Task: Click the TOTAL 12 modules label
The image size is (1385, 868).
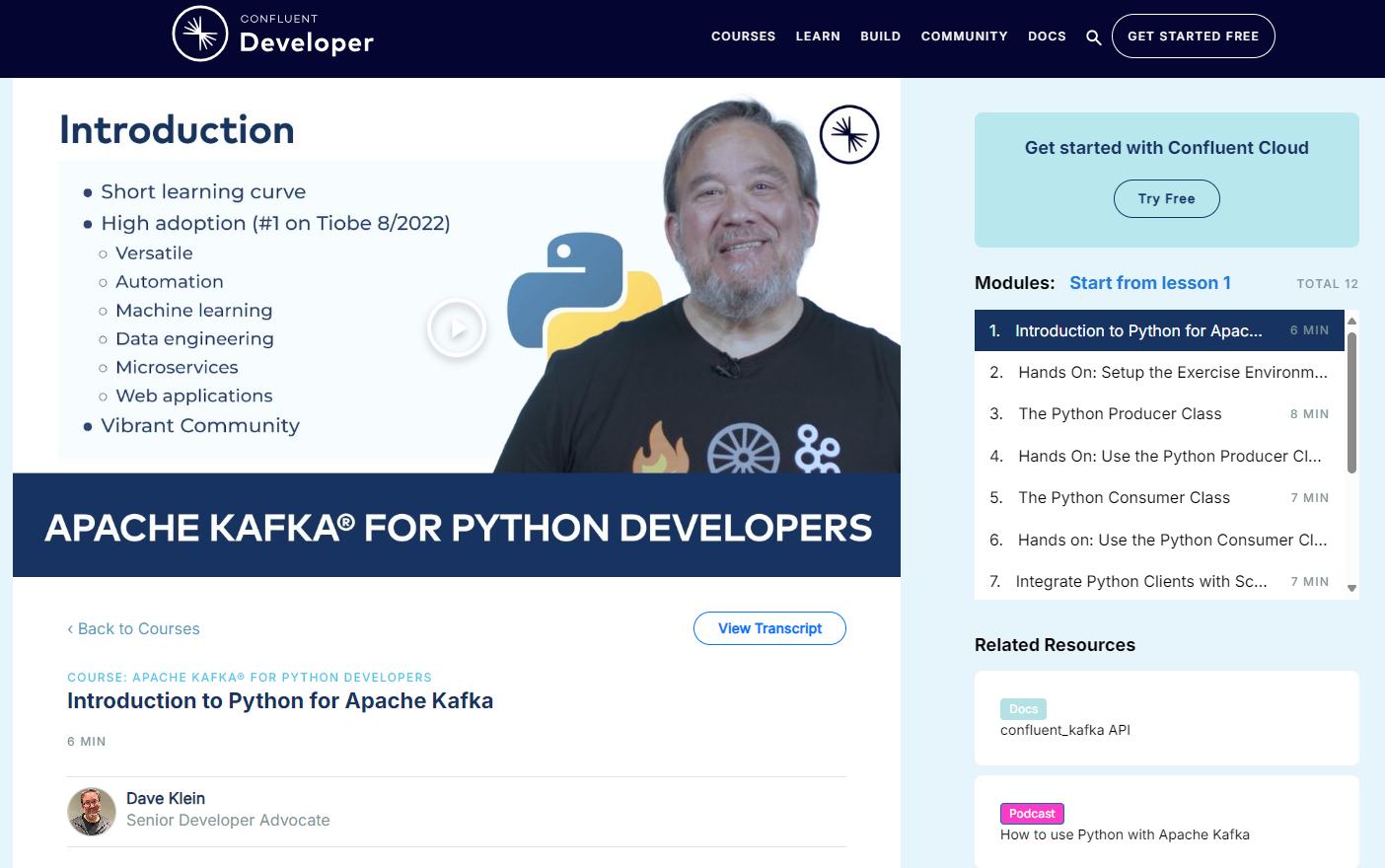Action: [1327, 284]
